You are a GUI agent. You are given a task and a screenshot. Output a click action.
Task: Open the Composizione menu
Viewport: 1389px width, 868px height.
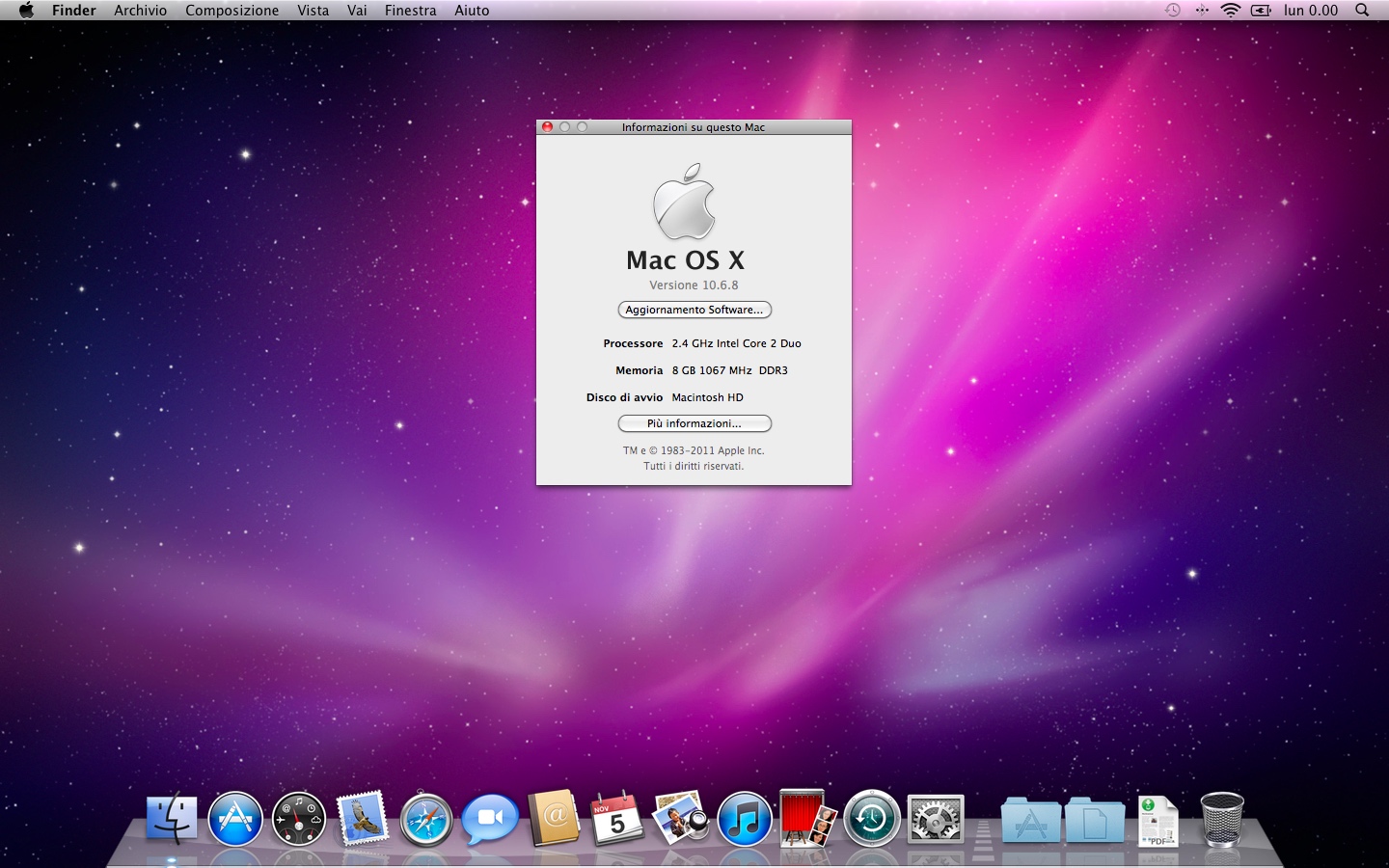click(x=231, y=10)
